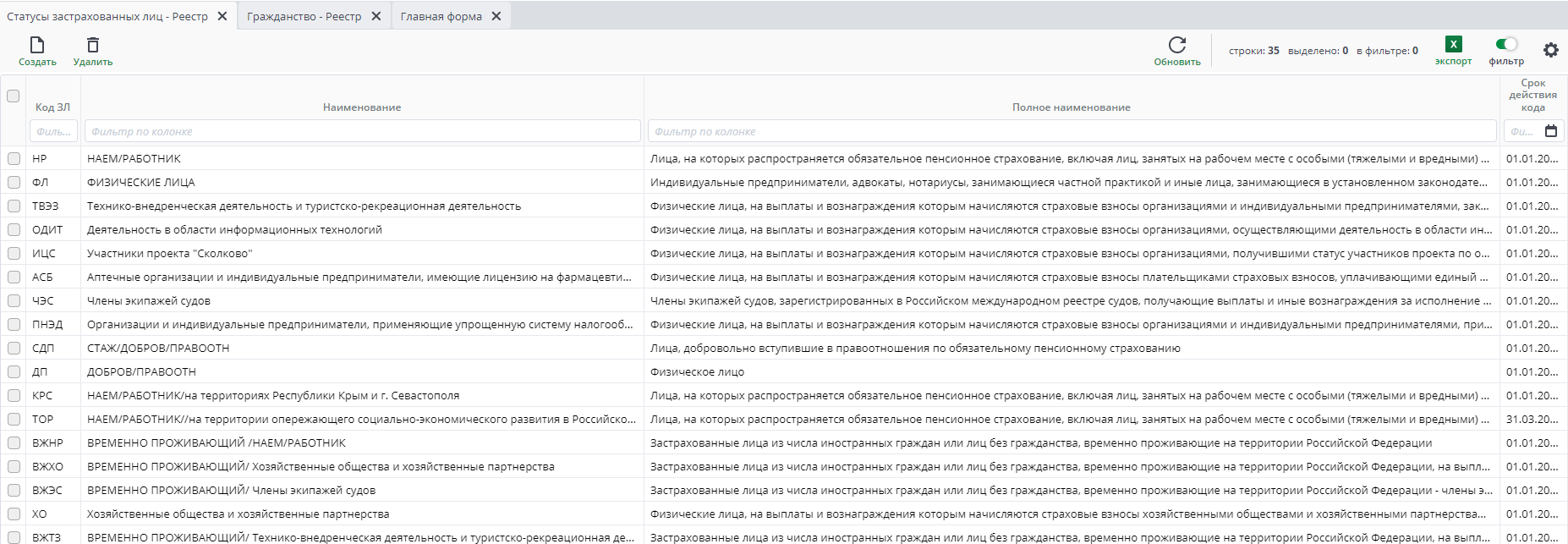Click the Создать new document icon

[37, 45]
